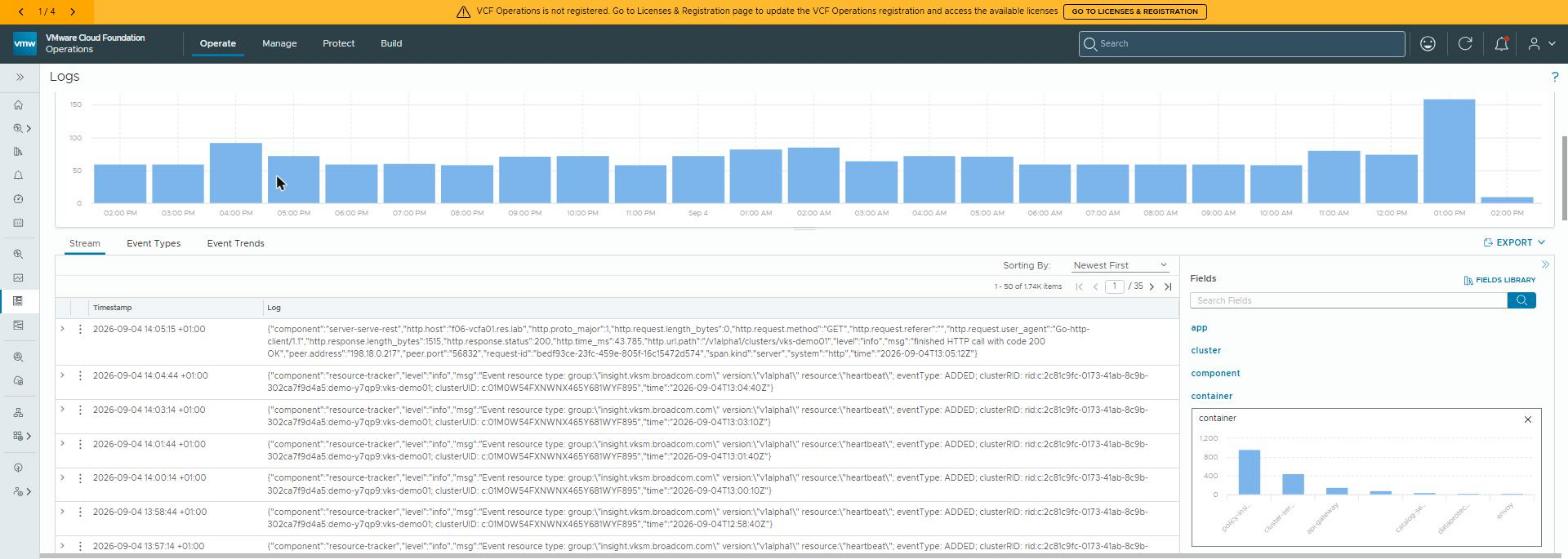The height and width of the screenshot is (559, 1568).
Task: Open the help question mark icon
Action: click(x=1554, y=77)
